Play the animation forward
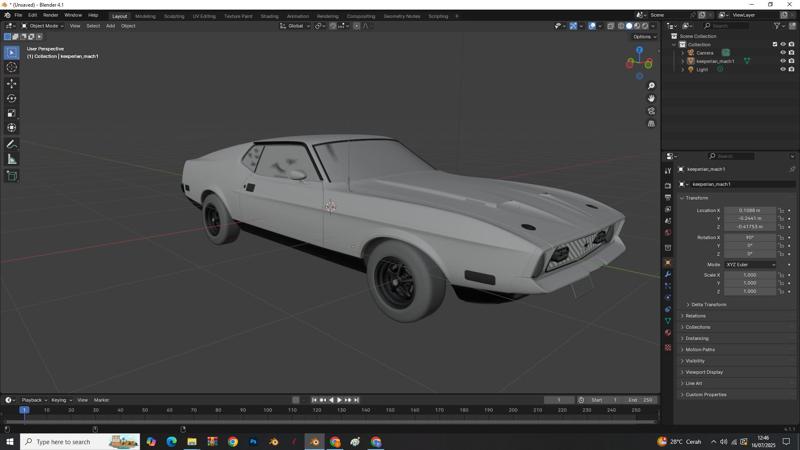Image resolution: width=800 pixels, height=450 pixels. (x=340, y=400)
